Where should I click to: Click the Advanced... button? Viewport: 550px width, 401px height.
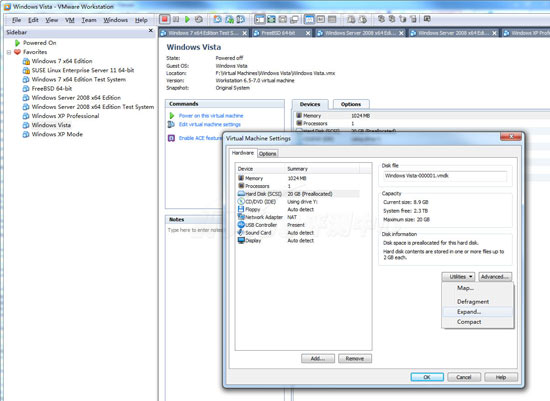495,277
